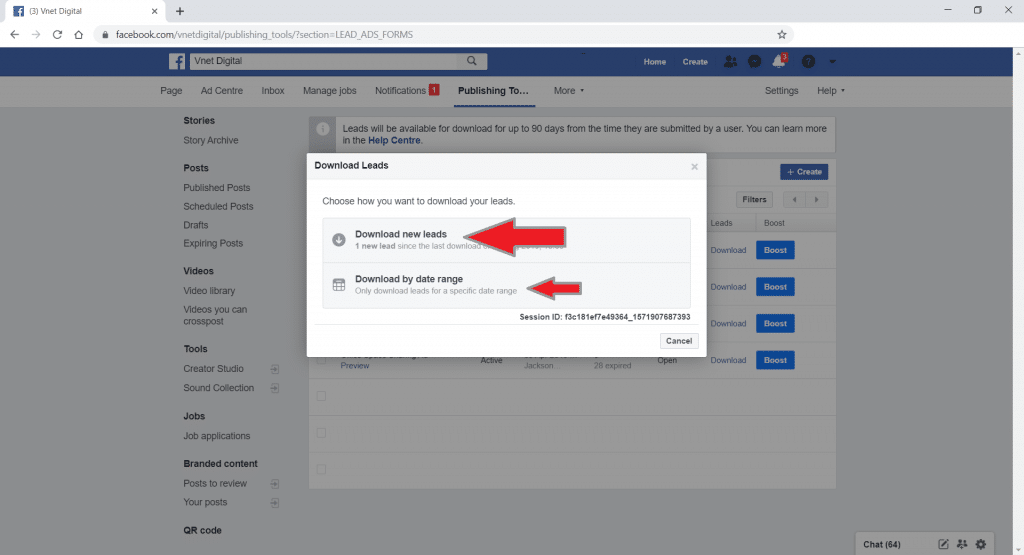Click the blue Create form button

click(x=804, y=172)
